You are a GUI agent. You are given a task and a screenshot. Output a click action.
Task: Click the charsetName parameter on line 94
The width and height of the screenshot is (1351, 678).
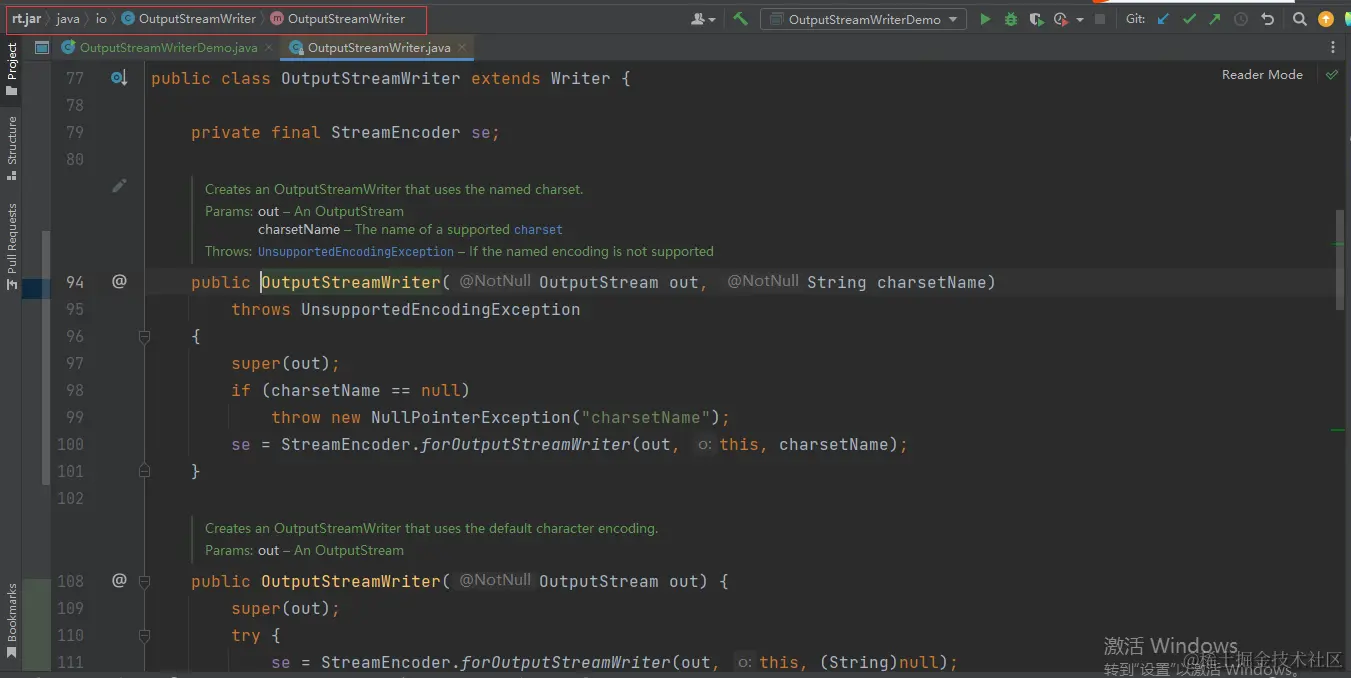click(931, 283)
